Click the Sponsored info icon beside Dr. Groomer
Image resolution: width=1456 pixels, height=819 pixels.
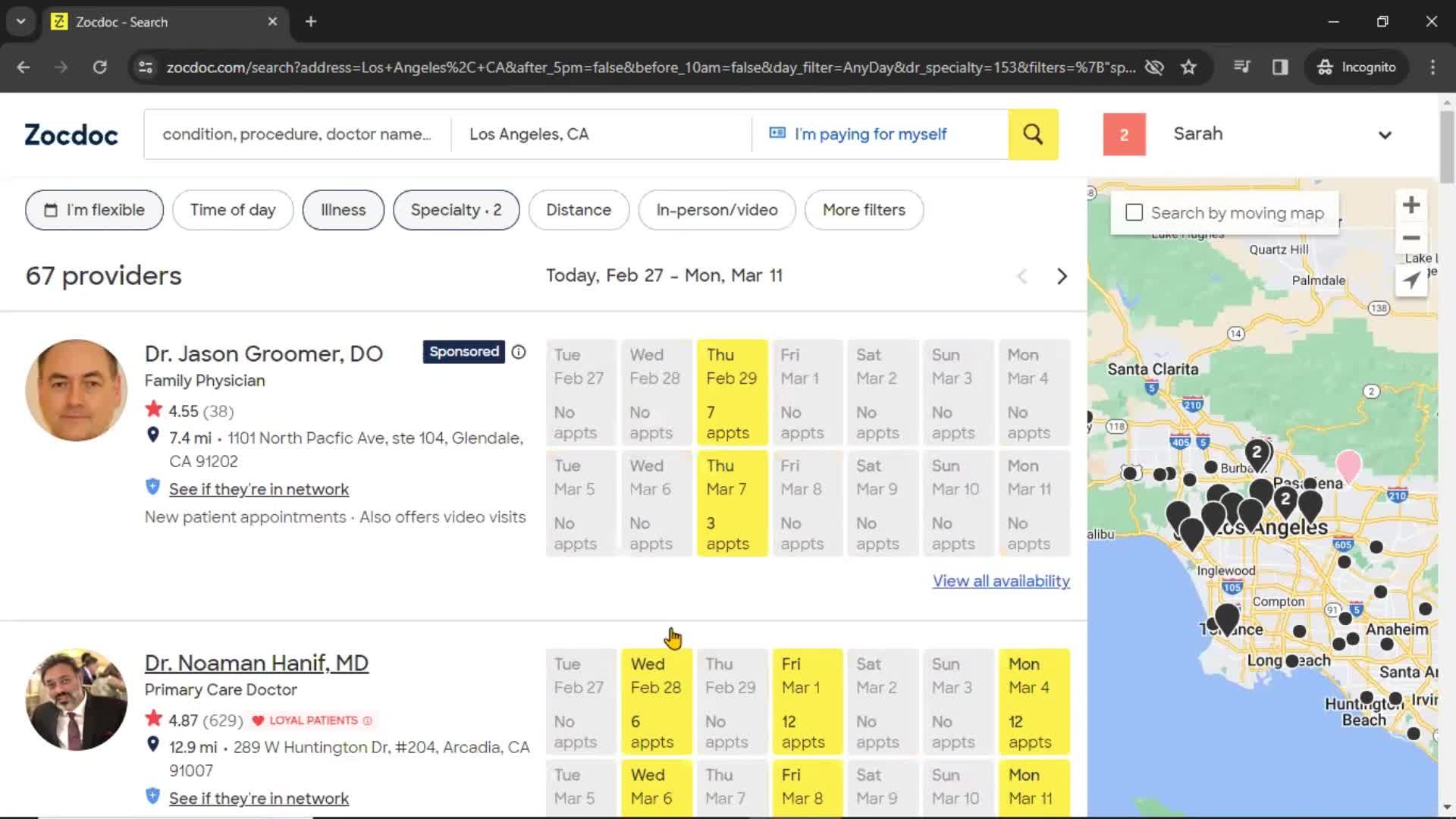(519, 352)
